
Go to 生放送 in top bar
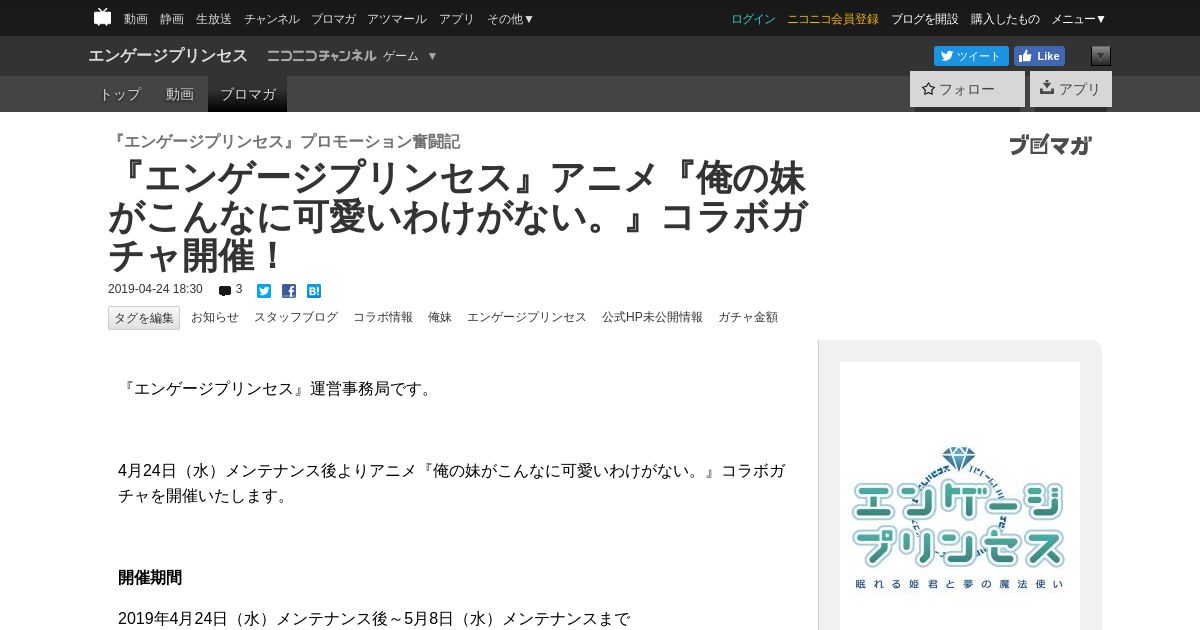coord(214,19)
